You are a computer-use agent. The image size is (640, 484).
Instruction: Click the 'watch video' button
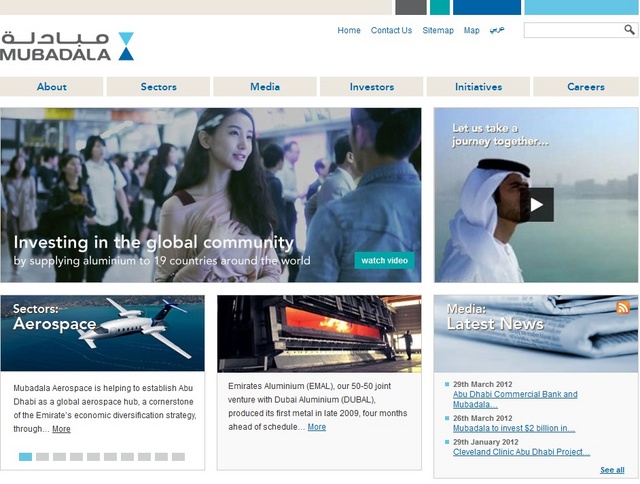coord(384,260)
